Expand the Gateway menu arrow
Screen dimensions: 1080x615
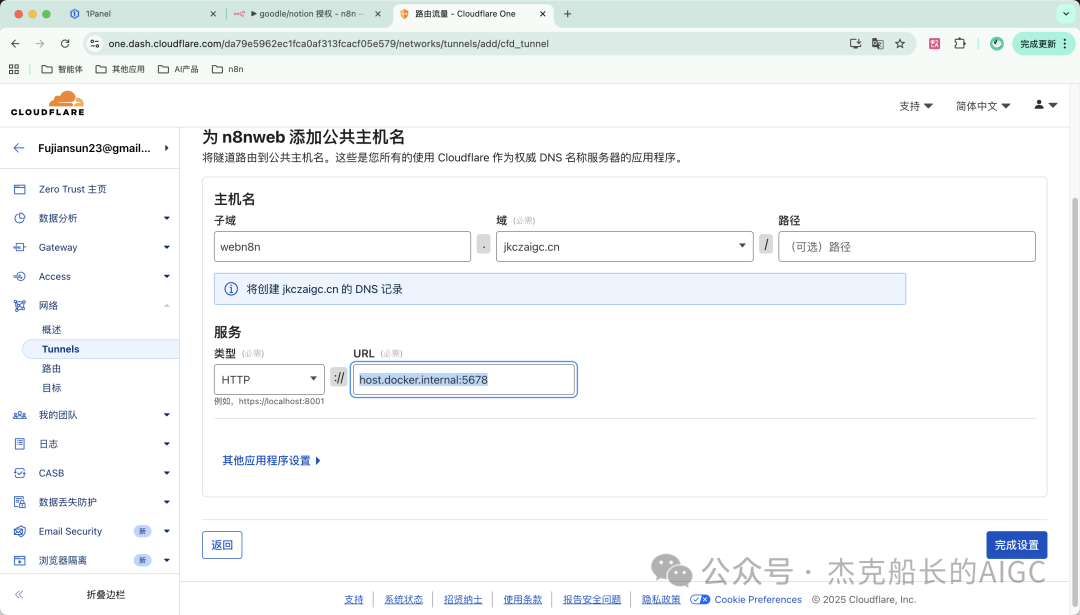coord(167,247)
